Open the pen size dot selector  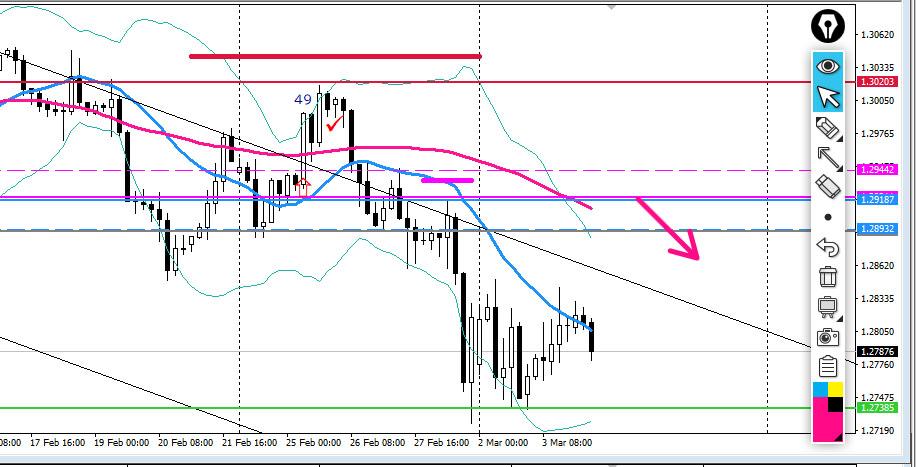(828, 217)
